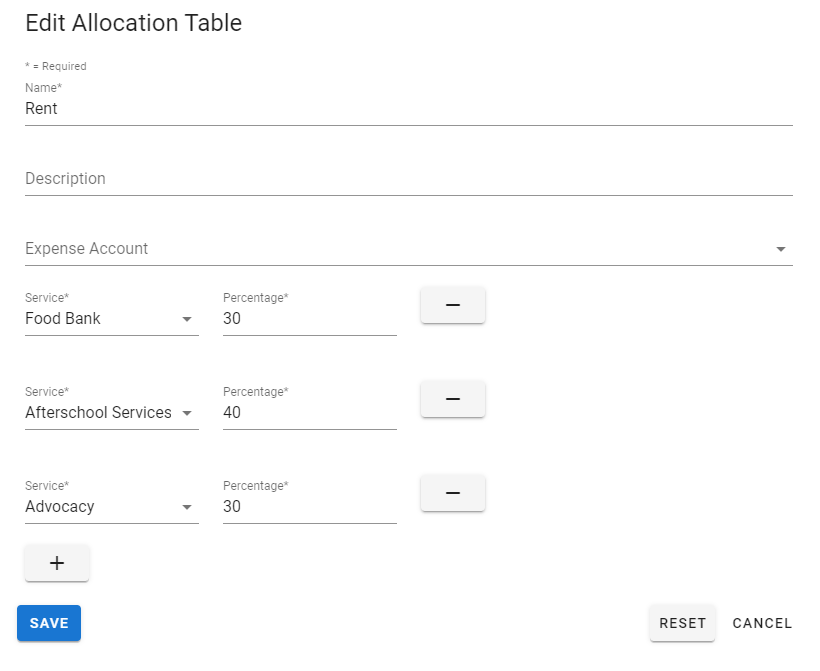Expand the Afterschool Services dropdown list
The height and width of the screenshot is (671, 820).
[x=100, y=412]
